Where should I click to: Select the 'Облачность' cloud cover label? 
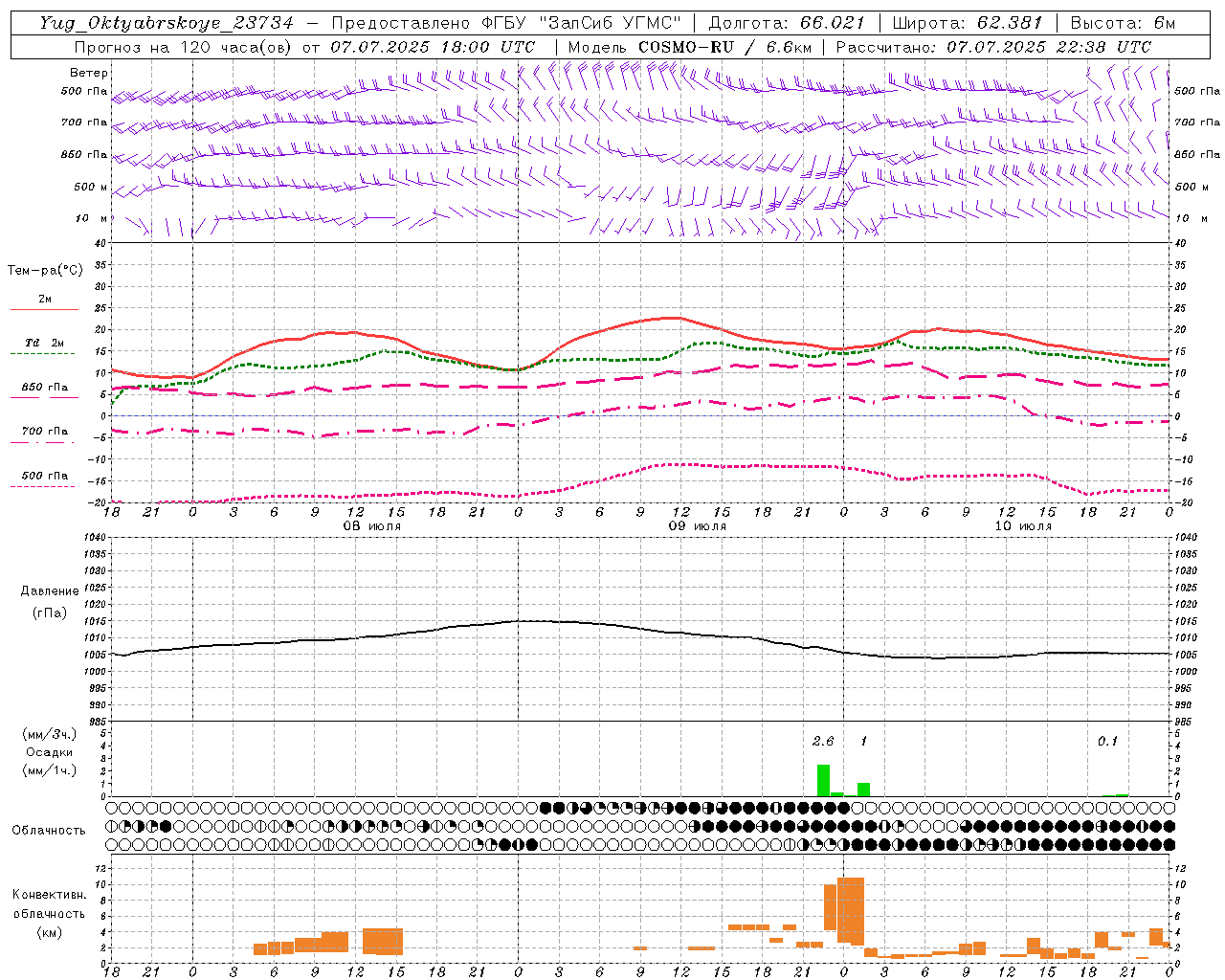pos(49,831)
